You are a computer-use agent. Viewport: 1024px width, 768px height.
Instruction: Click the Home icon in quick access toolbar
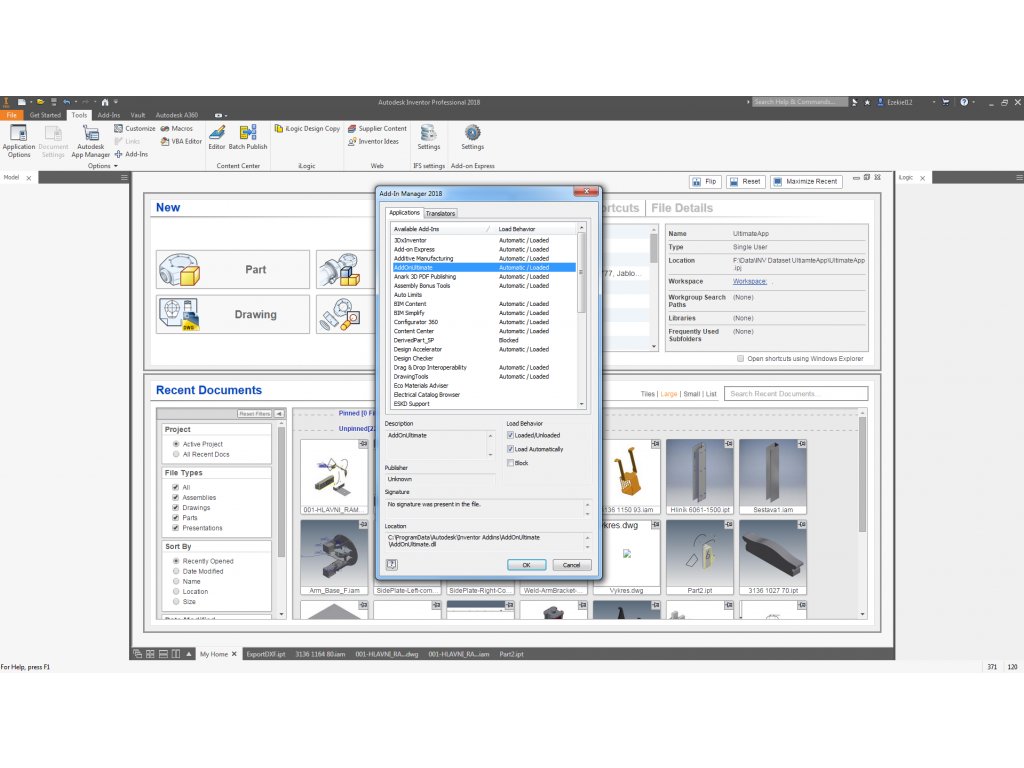tap(104, 102)
